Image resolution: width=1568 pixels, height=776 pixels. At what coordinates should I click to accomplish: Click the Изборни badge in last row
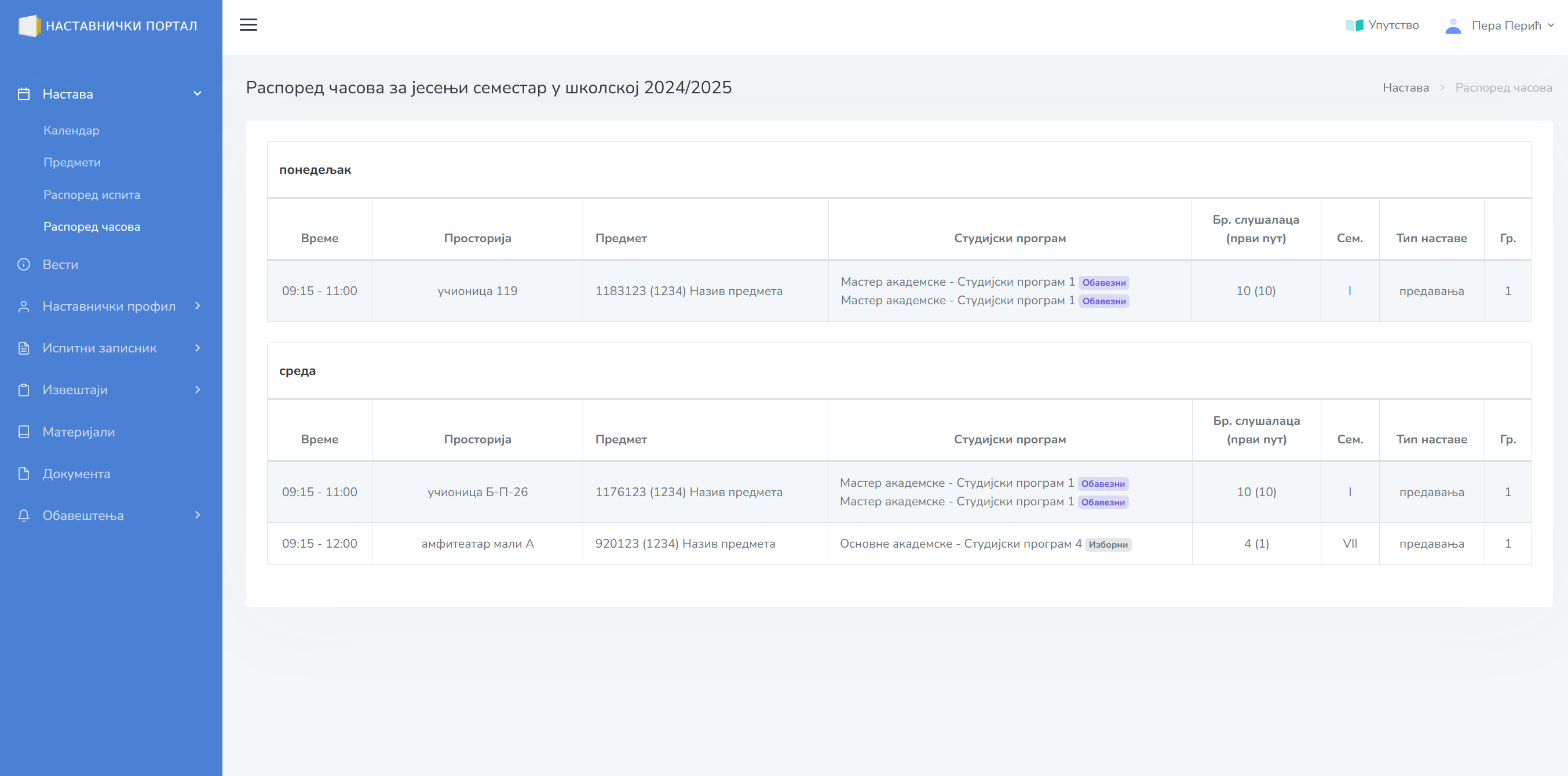[1108, 545]
